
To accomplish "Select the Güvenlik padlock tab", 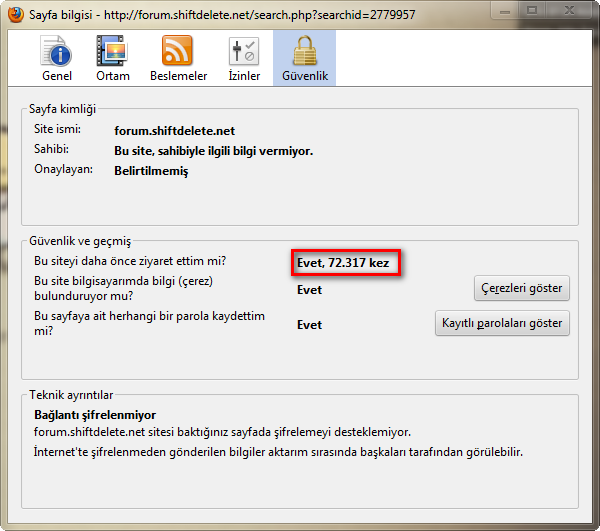I will [x=305, y=58].
